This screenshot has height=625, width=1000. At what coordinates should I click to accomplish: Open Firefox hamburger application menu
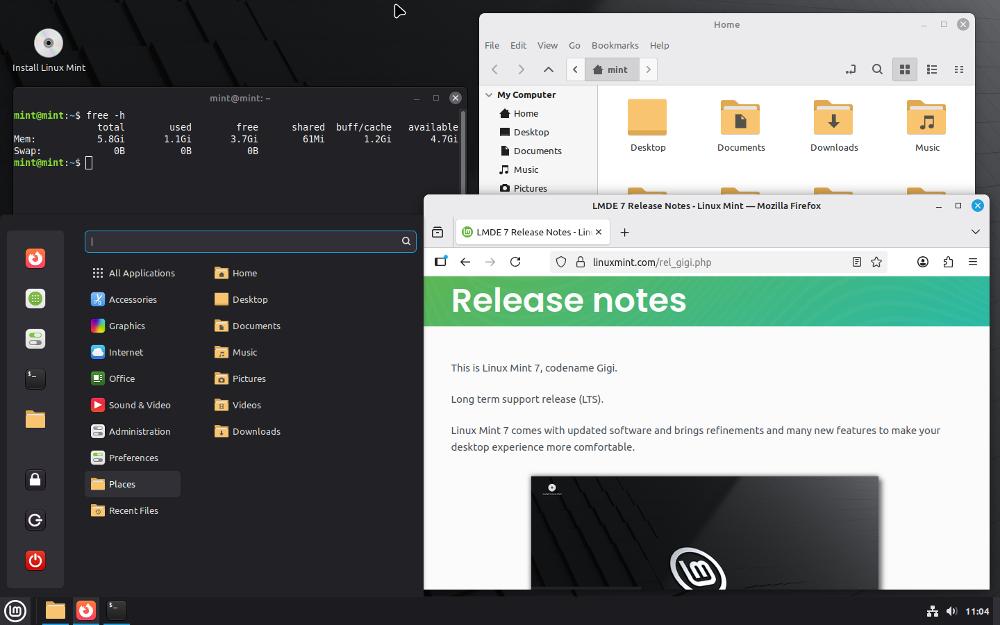(973, 262)
